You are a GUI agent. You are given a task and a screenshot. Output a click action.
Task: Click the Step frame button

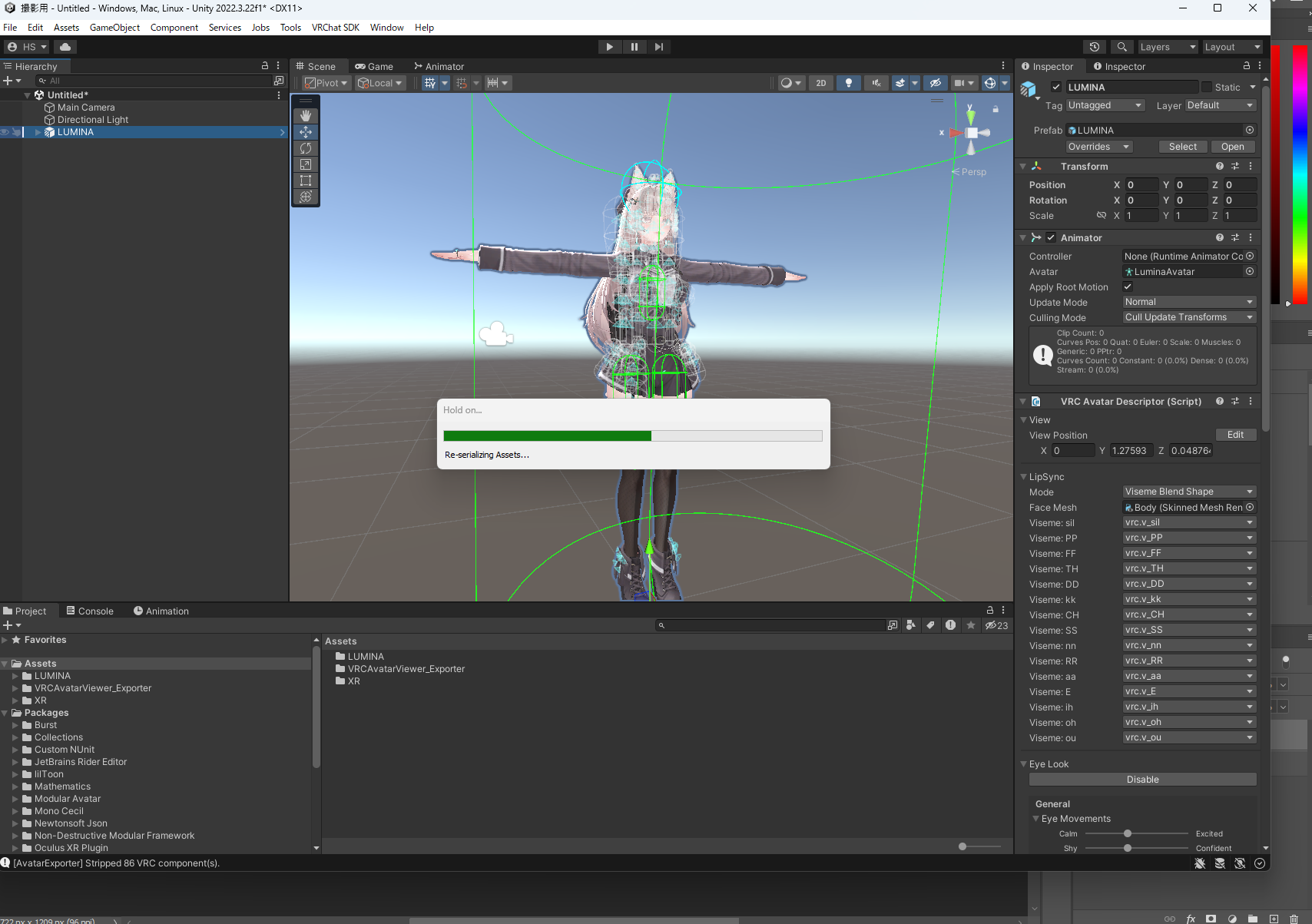tap(658, 47)
